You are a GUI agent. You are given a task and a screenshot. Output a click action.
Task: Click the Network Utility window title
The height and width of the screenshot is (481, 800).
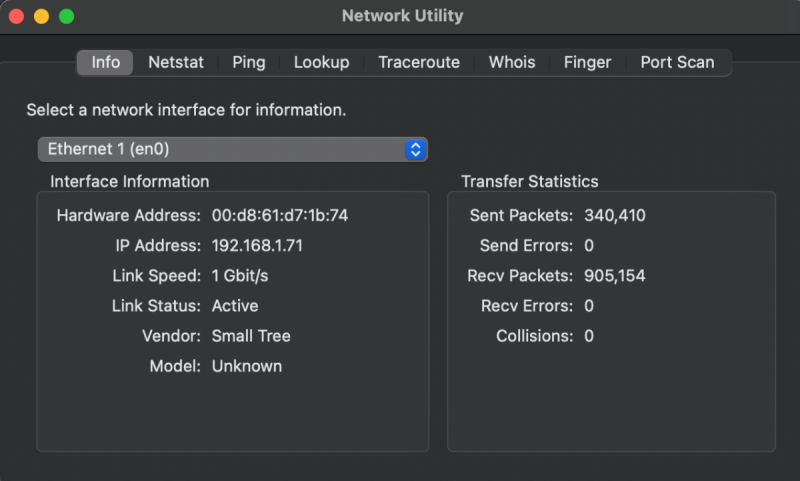coord(402,16)
